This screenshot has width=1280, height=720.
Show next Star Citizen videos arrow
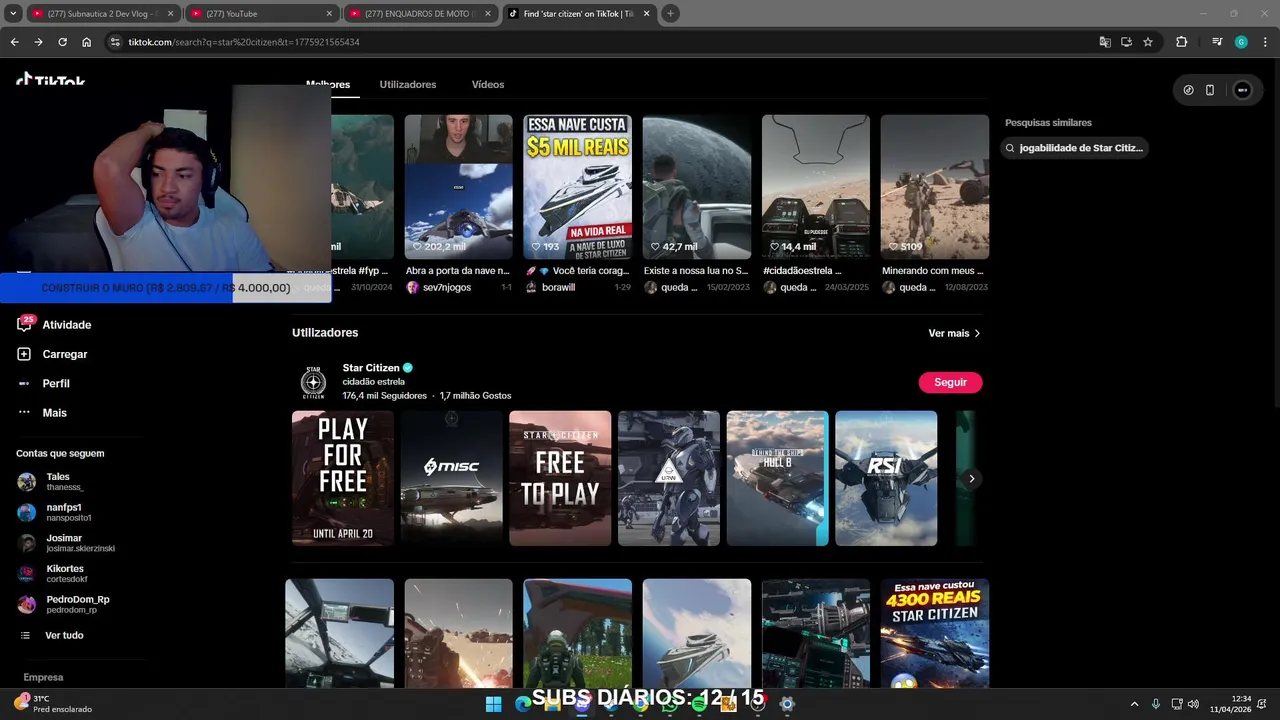coord(971,478)
